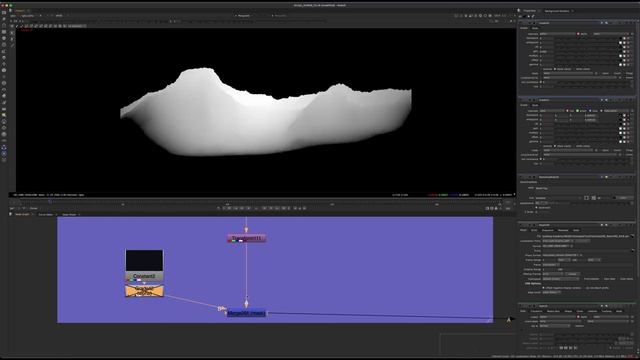Toggle blue channel checkbox in second Grade
This screenshot has height=360, width=640.
coord(590,111)
